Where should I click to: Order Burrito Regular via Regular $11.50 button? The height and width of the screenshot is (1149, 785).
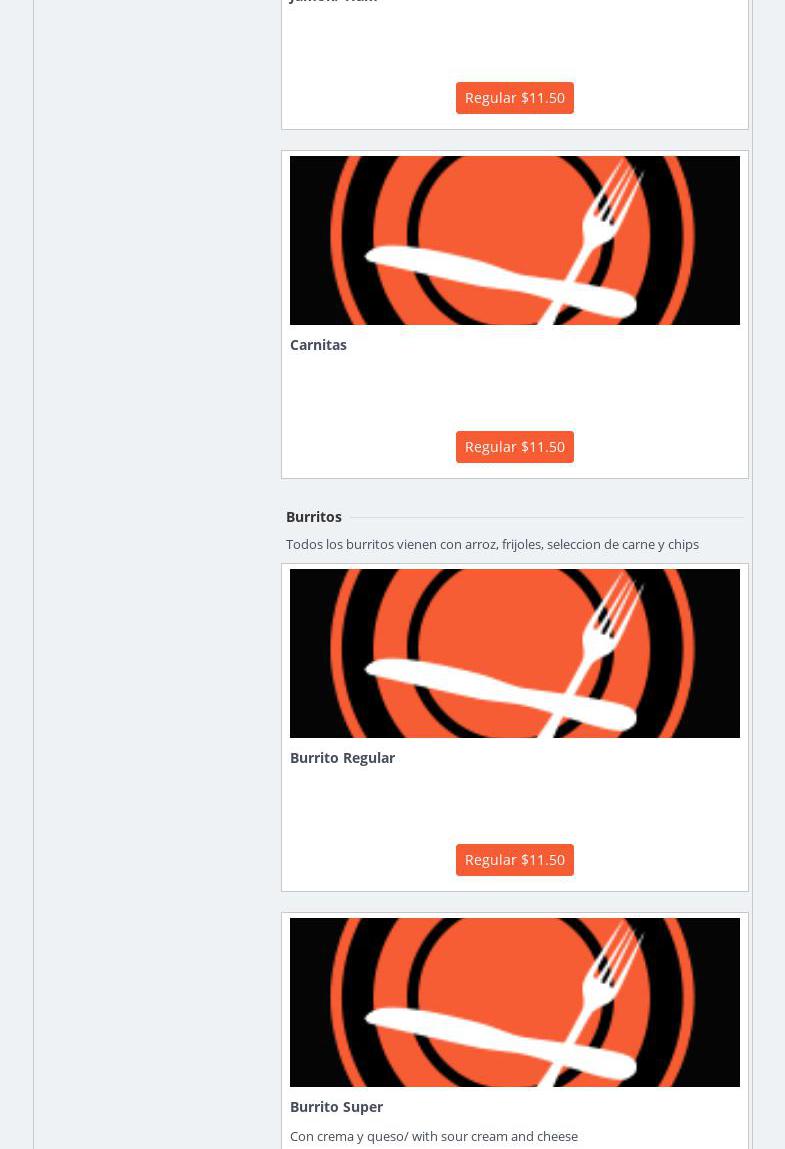(x=514, y=860)
